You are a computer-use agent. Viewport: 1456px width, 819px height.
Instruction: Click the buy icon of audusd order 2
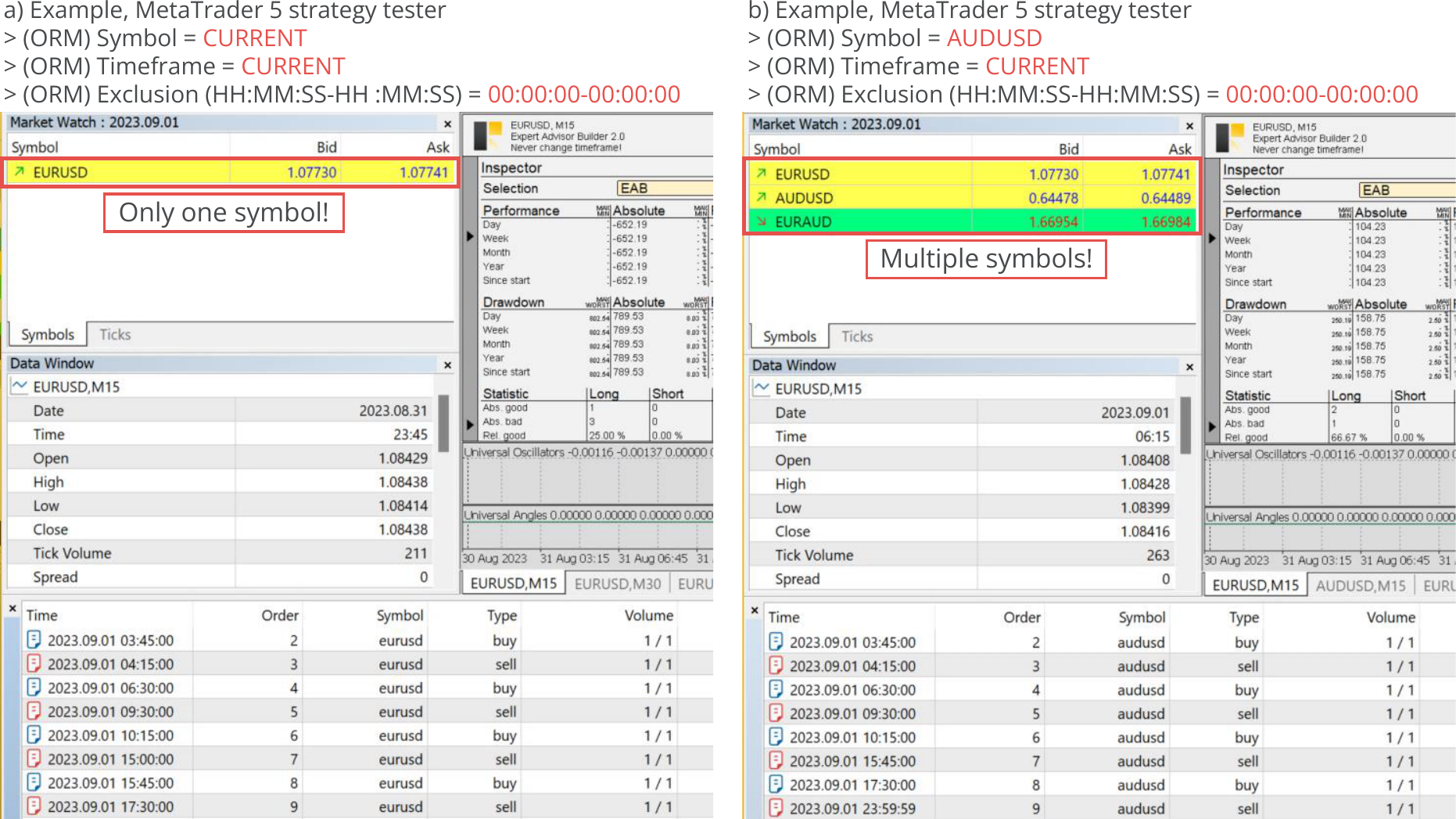click(x=776, y=641)
